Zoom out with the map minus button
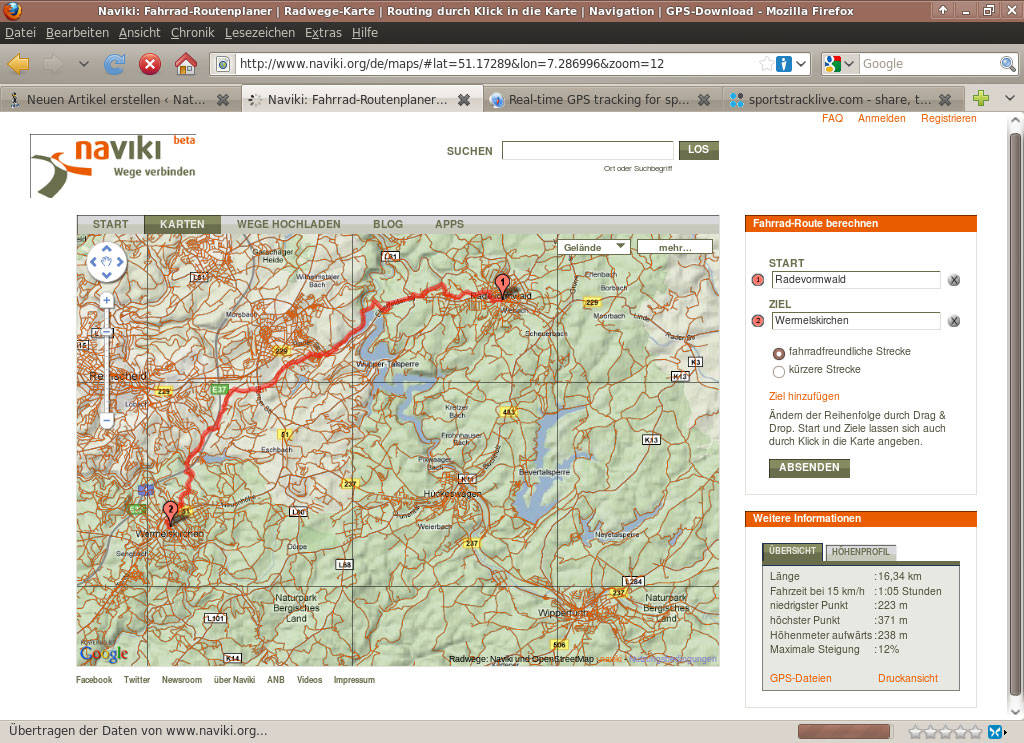The image size is (1024, 743). click(106, 421)
